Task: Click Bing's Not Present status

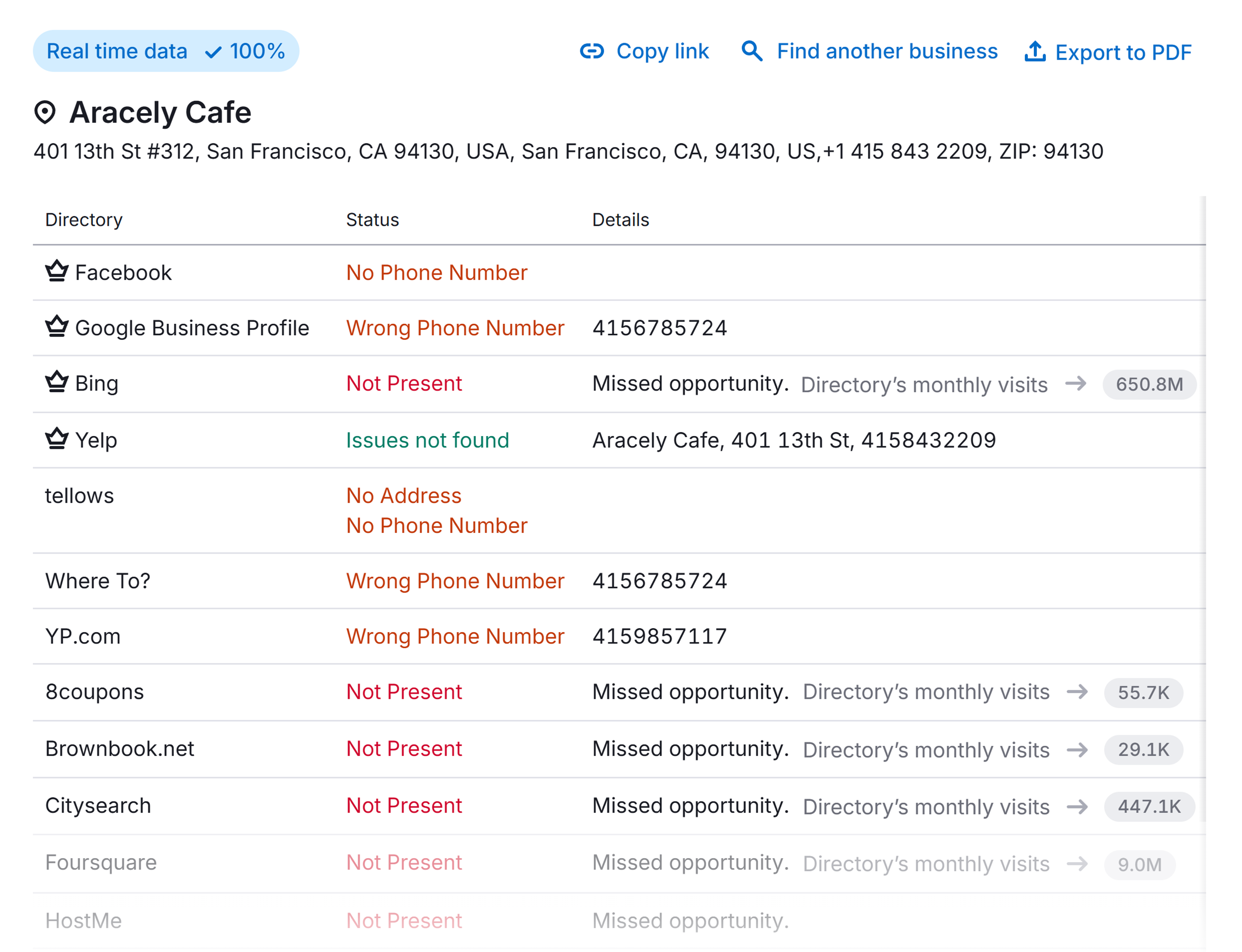Action: (404, 384)
